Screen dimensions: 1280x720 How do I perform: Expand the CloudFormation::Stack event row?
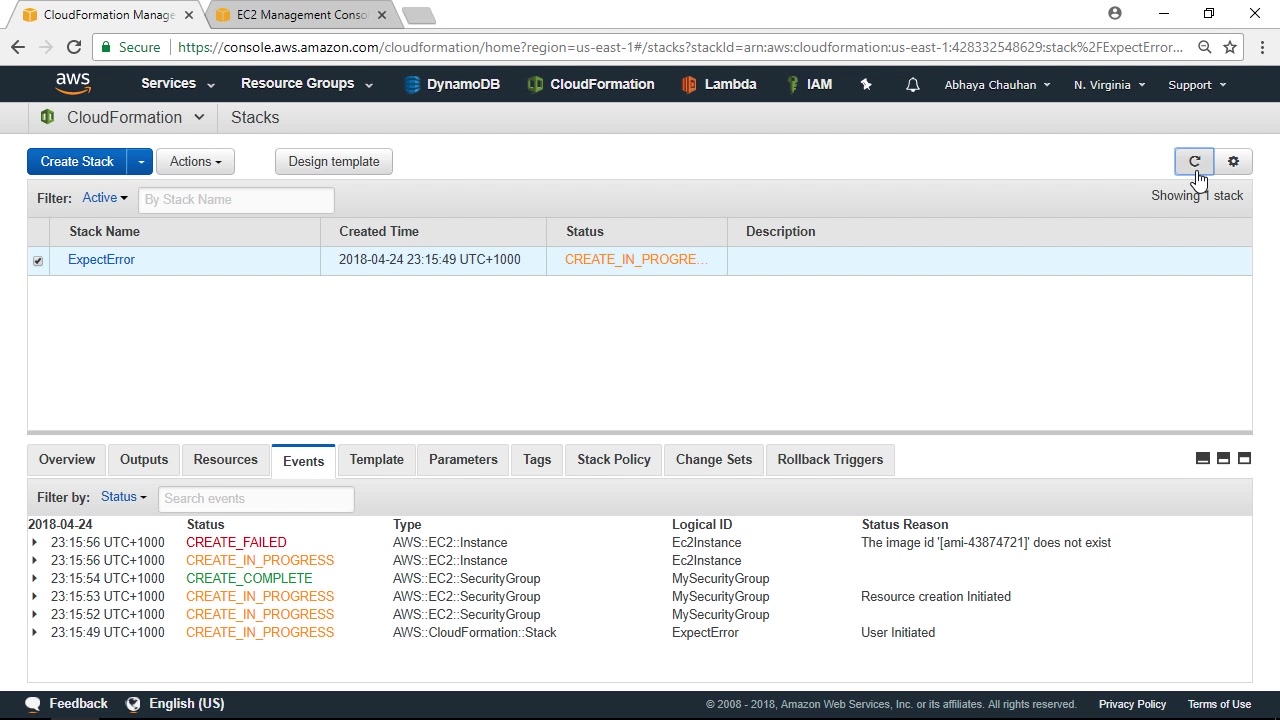click(35, 633)
